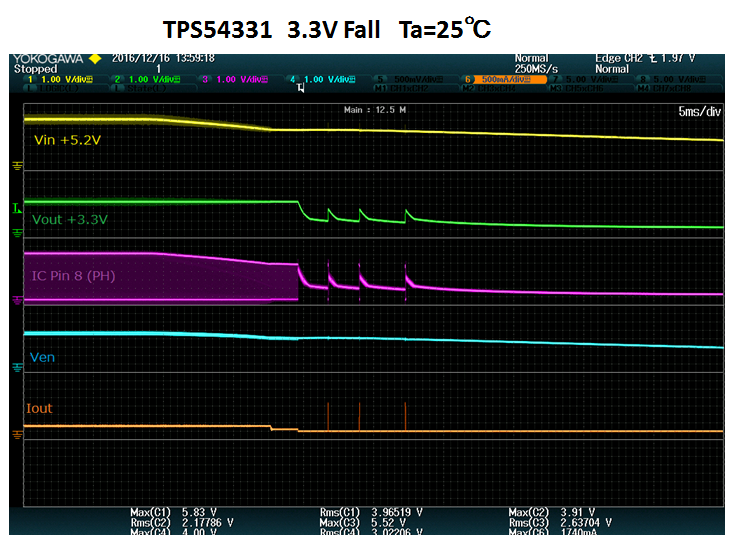737x541 pixels.
Task: Click the yellow YOKOGAWA diamond logo icon
Action: (95, 59)
